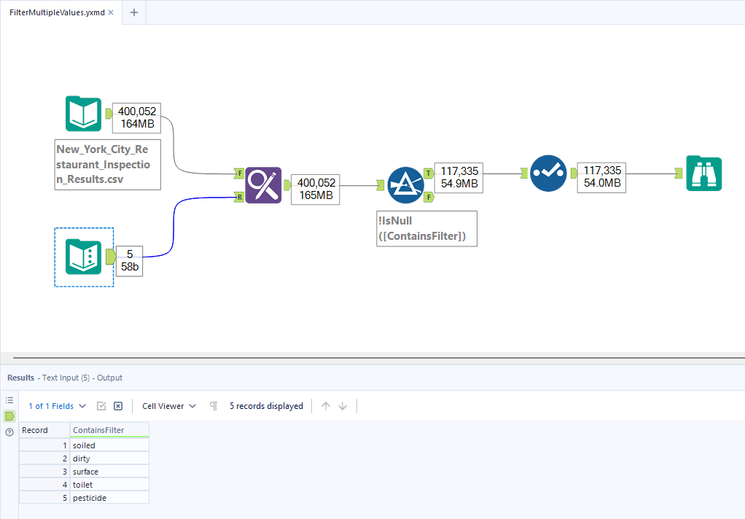This screenshot has width=745, height=519.
Task: Click the New_York_City_Restaurant_Inspection_Results.csv annotation
Action: pos(107,164)
